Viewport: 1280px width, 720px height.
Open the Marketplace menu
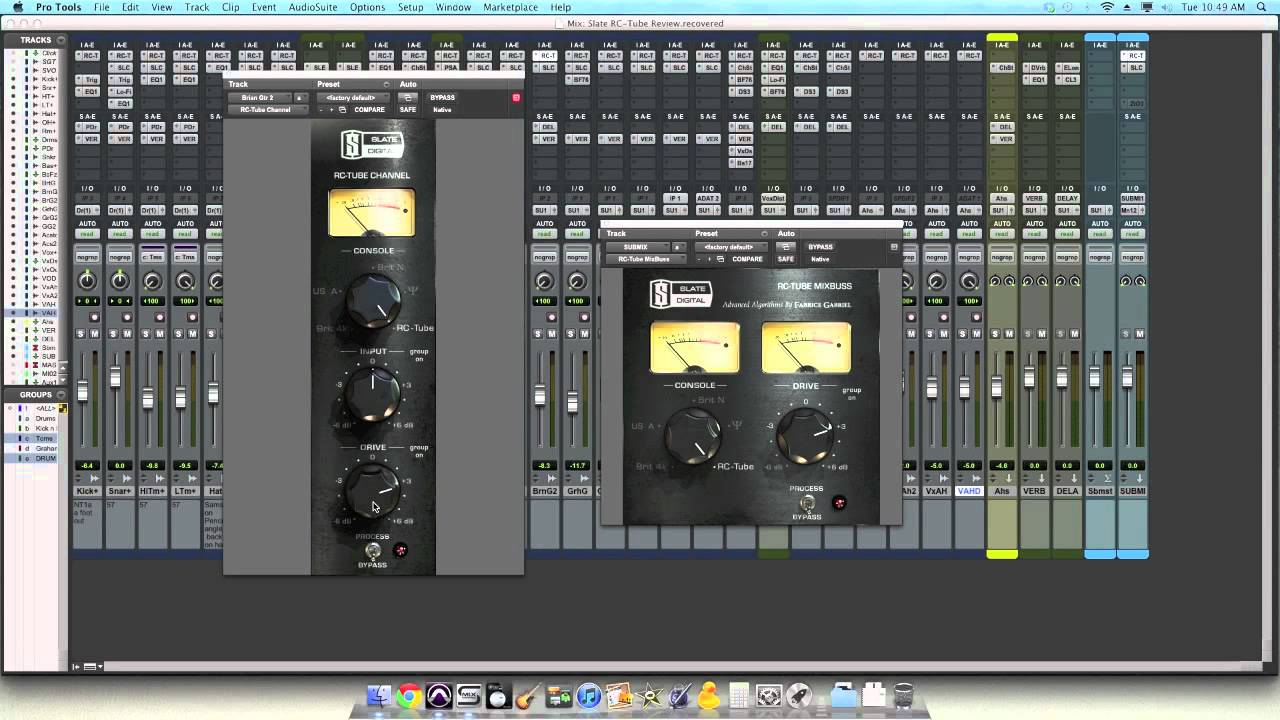pyautogui.click(x=511, y=7)
